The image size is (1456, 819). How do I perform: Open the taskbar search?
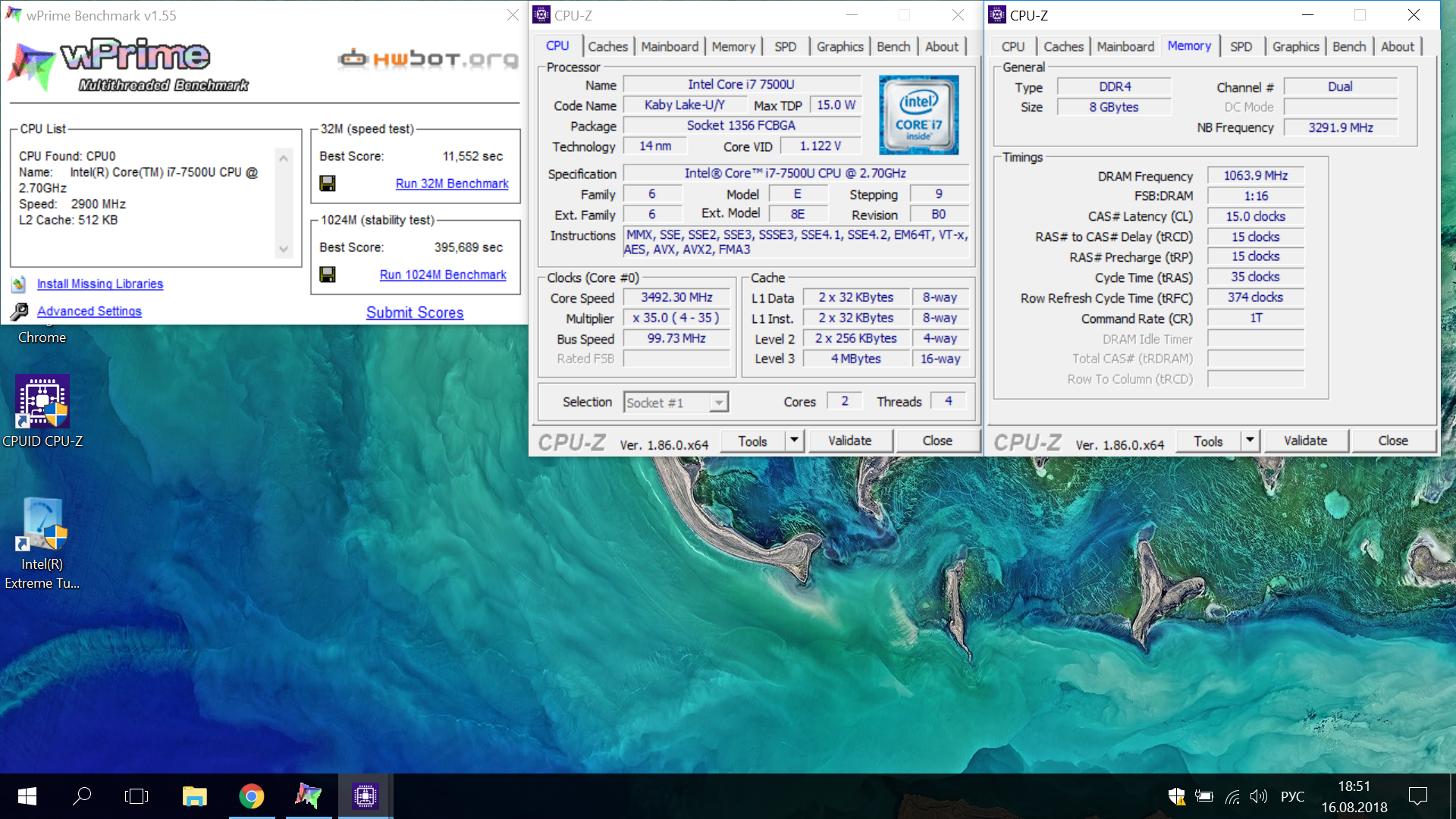click(82, 796)
